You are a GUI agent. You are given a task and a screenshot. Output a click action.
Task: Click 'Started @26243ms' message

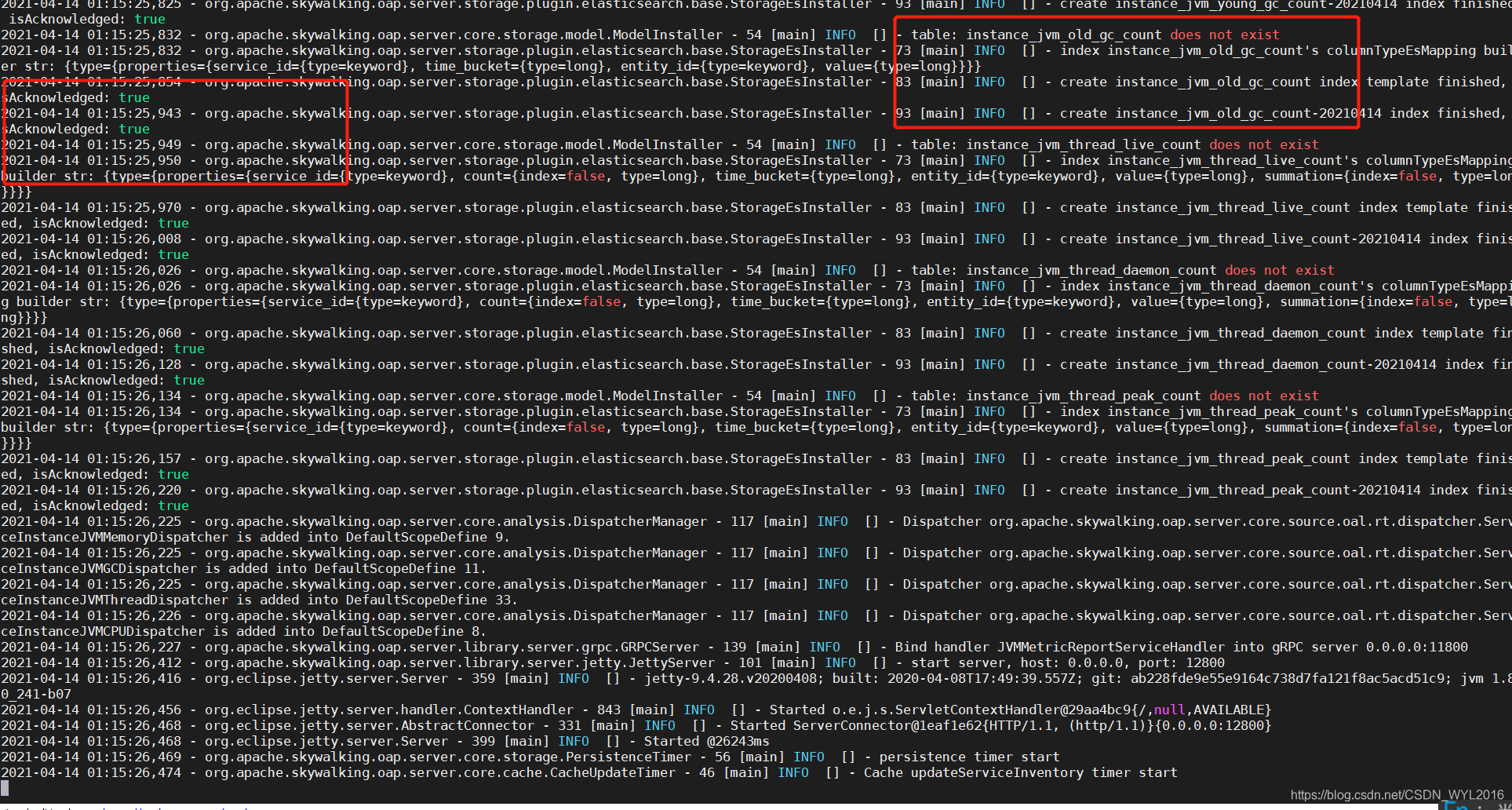tap(706, 741)
